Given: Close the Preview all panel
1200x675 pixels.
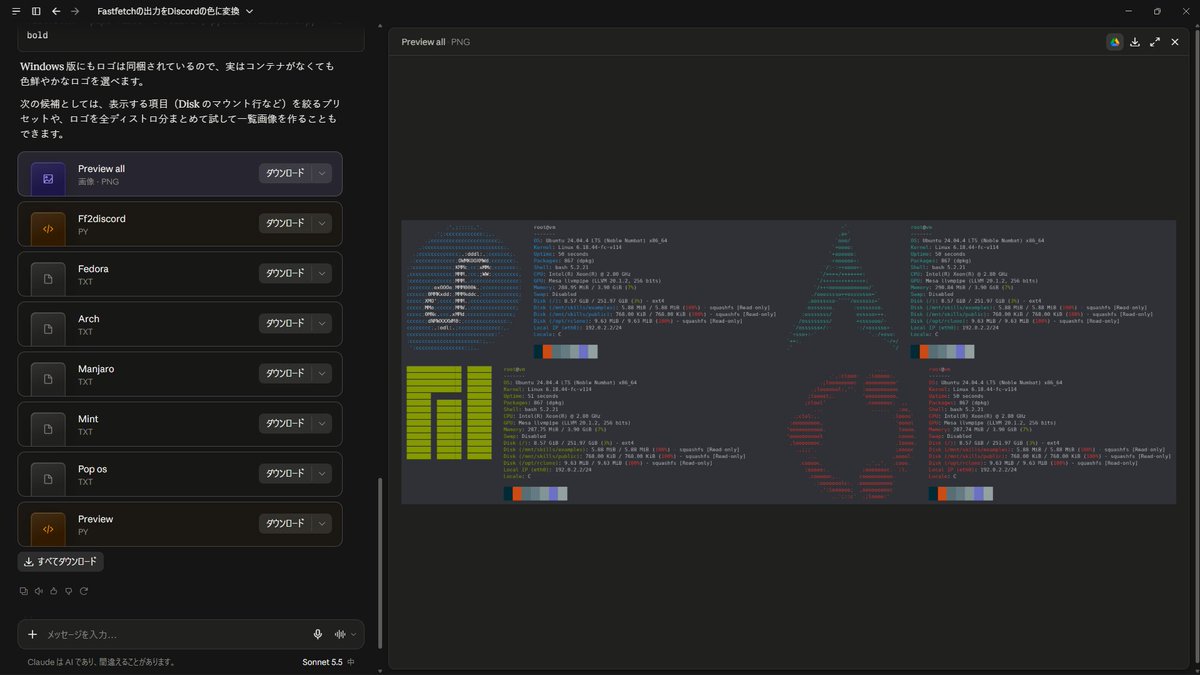Looking at the screenshot, I should point(1175,42).
